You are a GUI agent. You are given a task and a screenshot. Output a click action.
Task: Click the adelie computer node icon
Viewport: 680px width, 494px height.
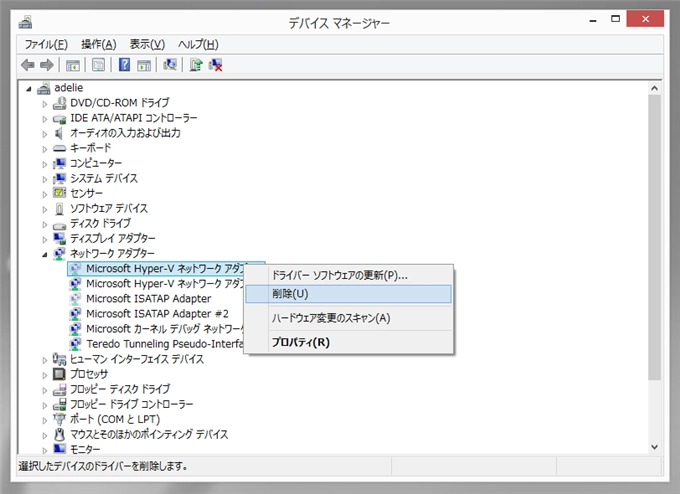(x=43, y=88)
